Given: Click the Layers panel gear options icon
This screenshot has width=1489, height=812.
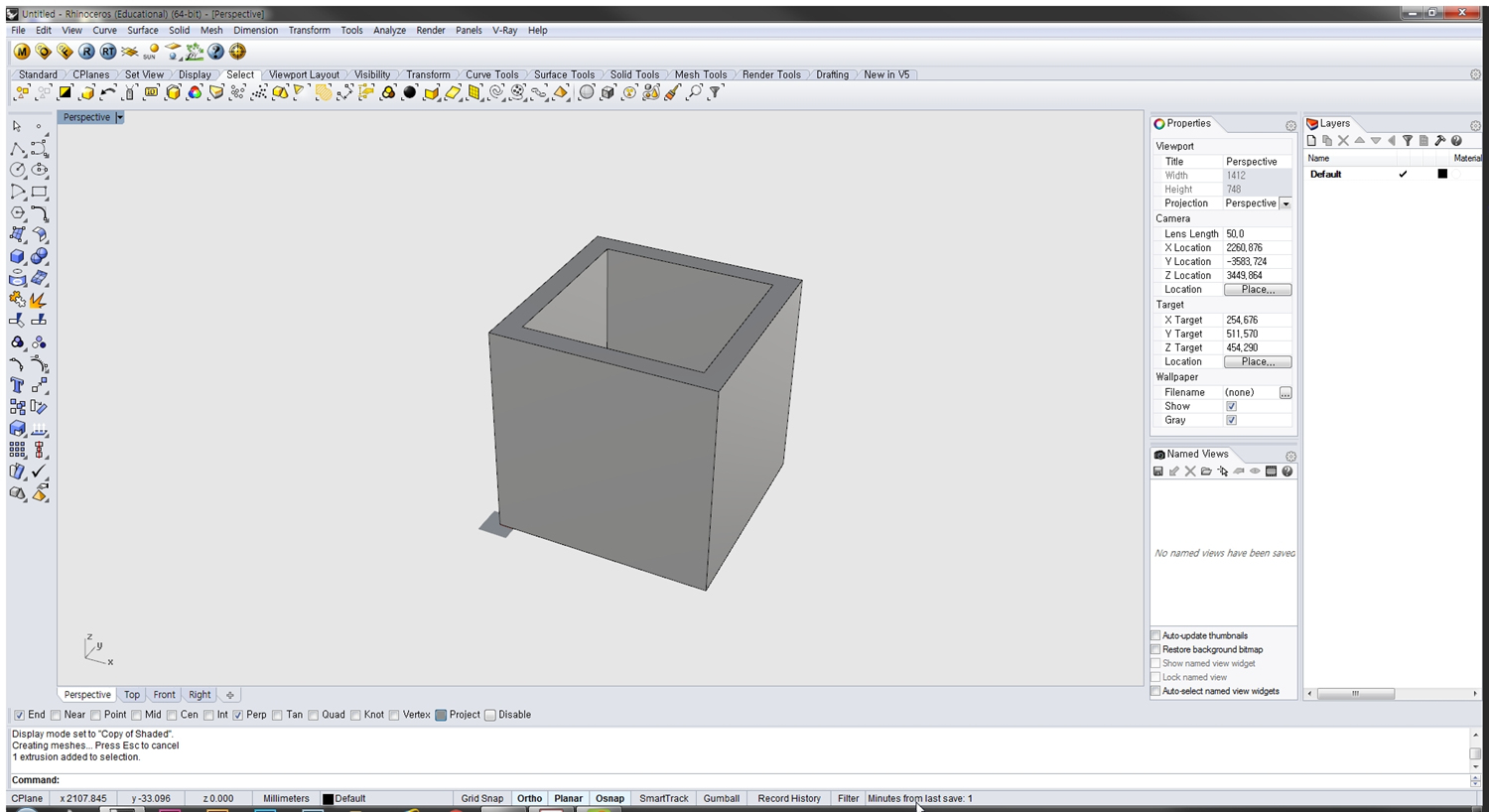Looking at the screenshot, I should [x=1475, y=126].
